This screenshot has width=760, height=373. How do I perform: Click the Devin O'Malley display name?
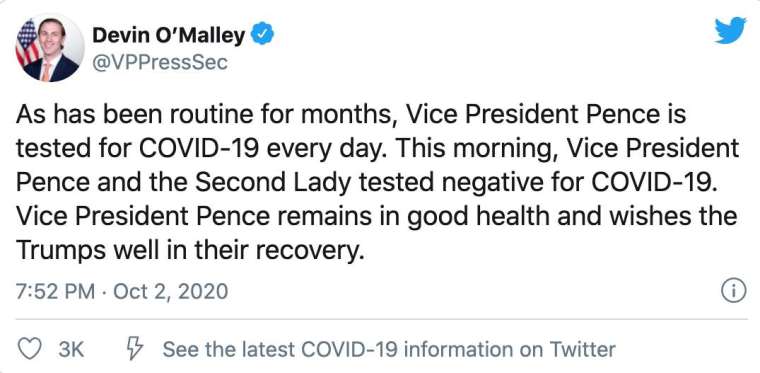click(169, 35)
